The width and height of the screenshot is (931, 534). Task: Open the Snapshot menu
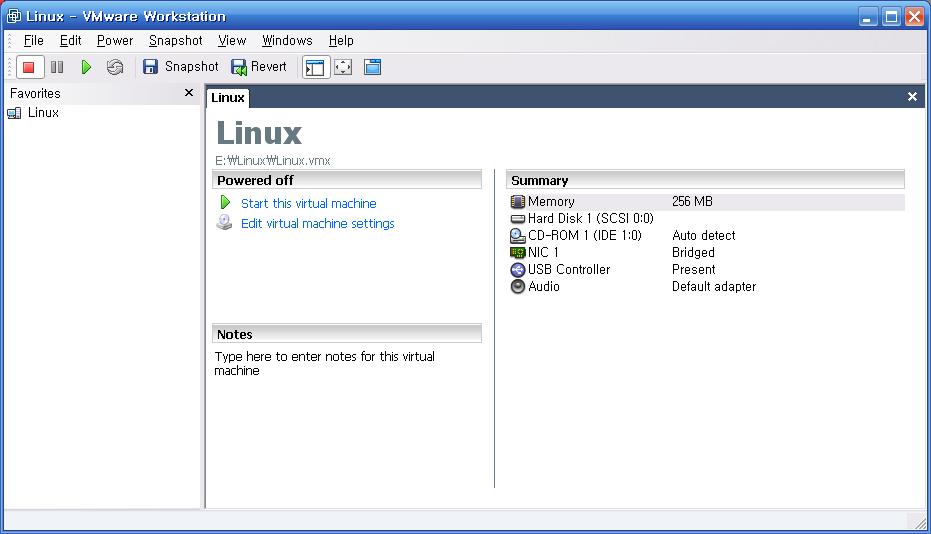[175, 40]
